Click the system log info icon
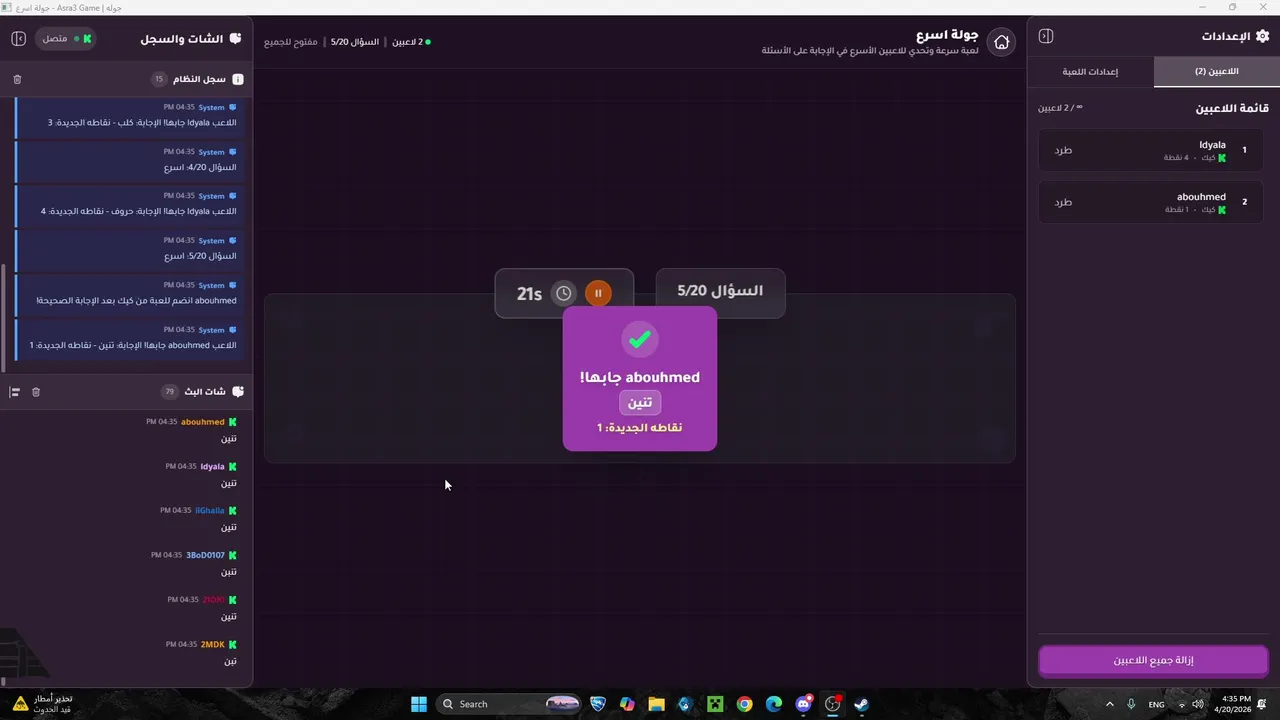 pos(238,79)
